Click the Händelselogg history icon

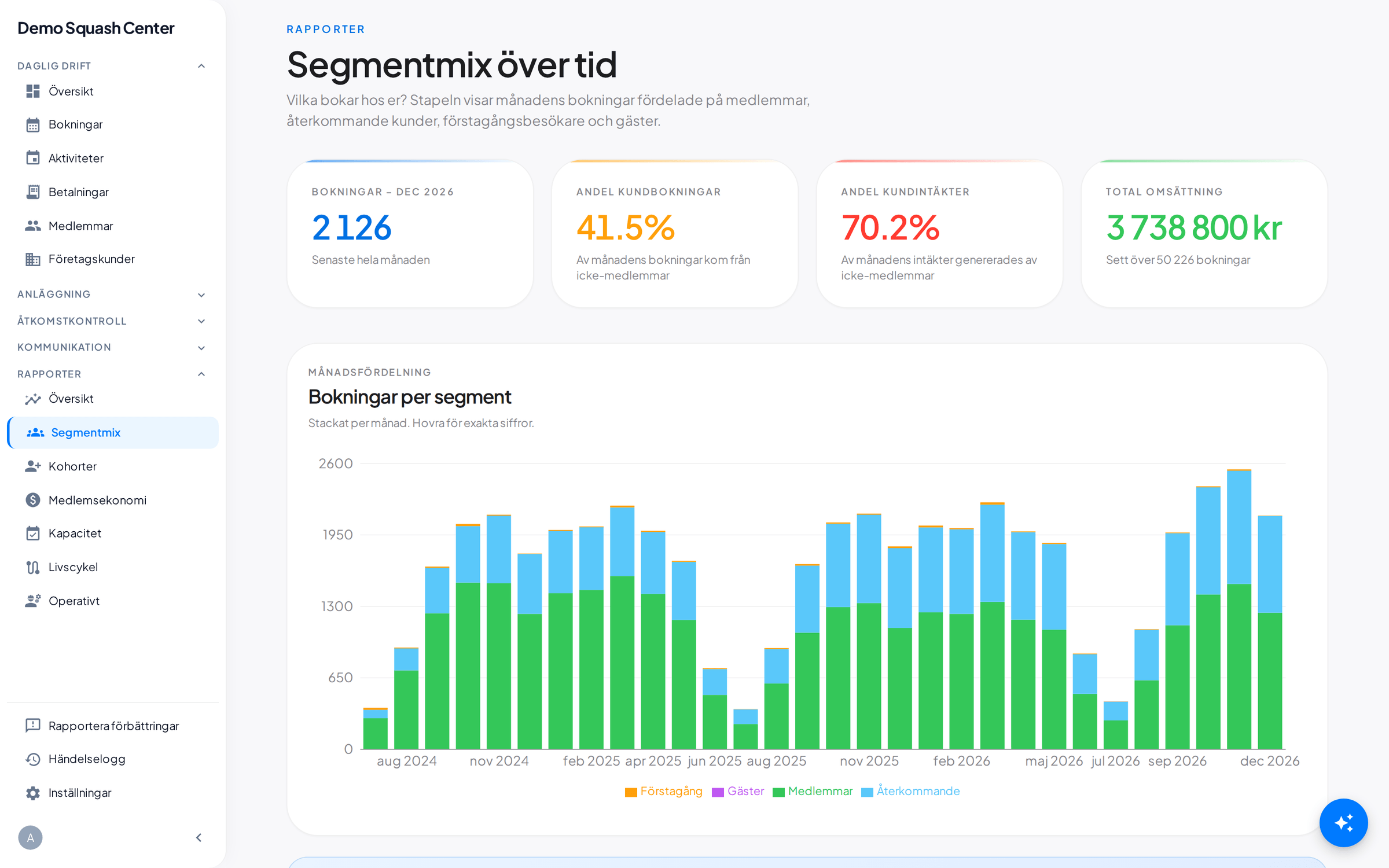pos(33,759)
